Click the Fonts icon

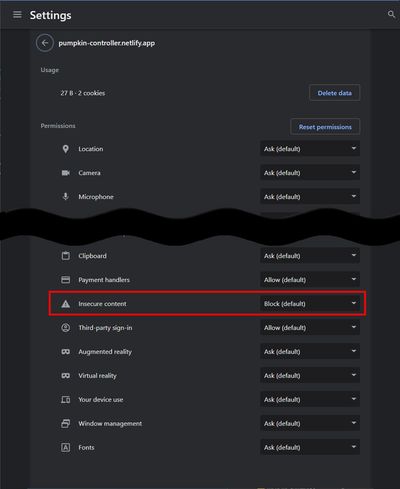(x=66, y=447)
